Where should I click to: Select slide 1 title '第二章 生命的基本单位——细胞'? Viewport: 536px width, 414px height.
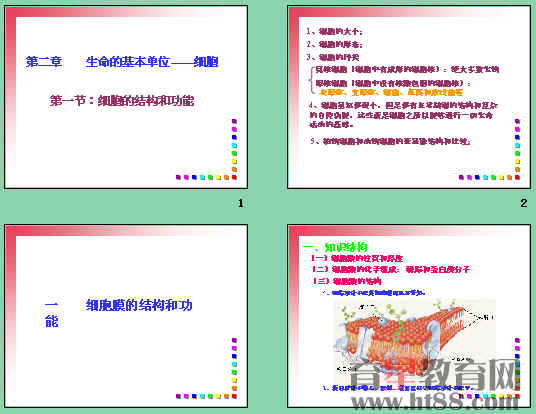(x=122, y=62)
